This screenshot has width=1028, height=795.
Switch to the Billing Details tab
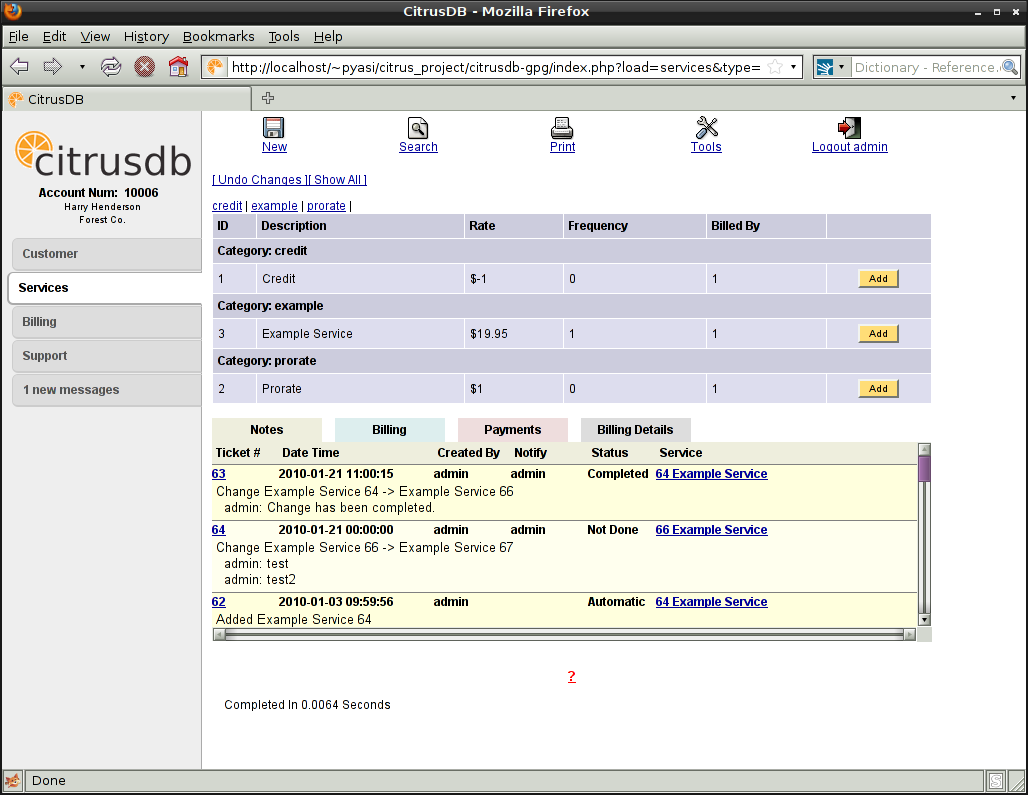[635, 430]
